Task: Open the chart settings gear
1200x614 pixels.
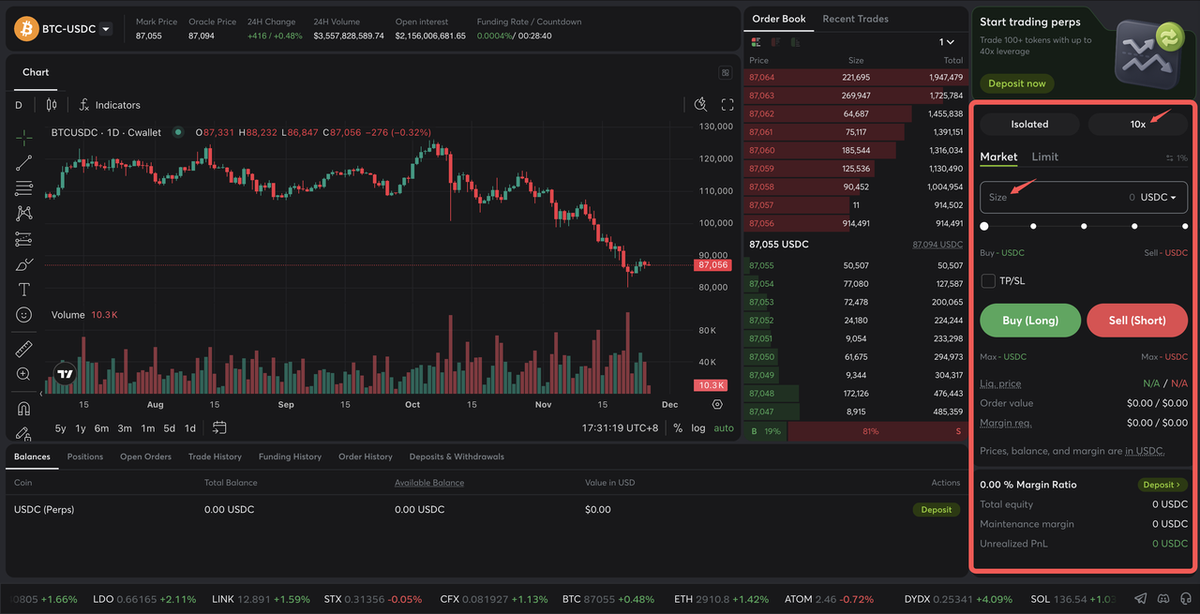Action: (x=717, y=404)
